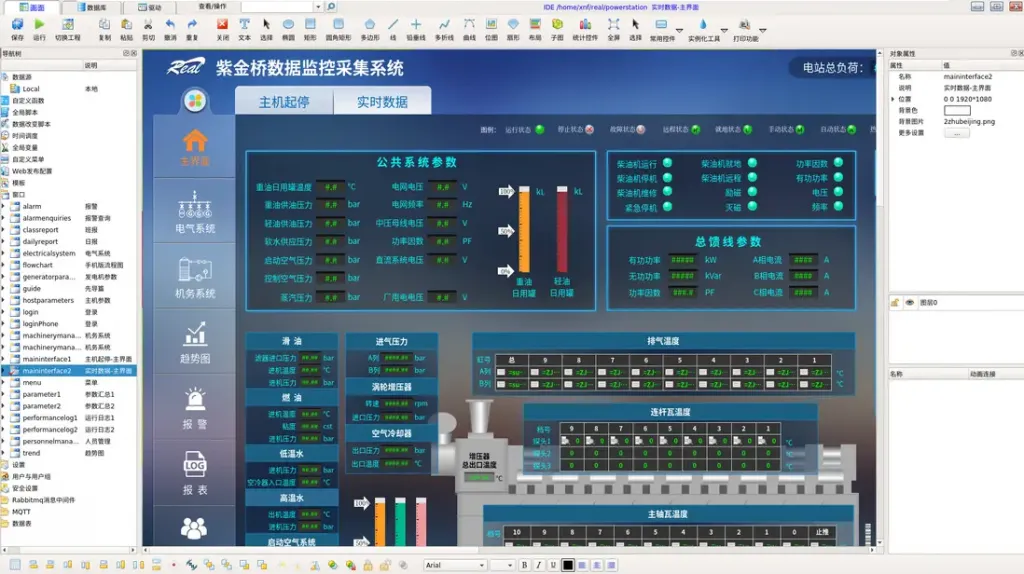Click the 报表 LOG report sidebar icon

click(195, 464)
